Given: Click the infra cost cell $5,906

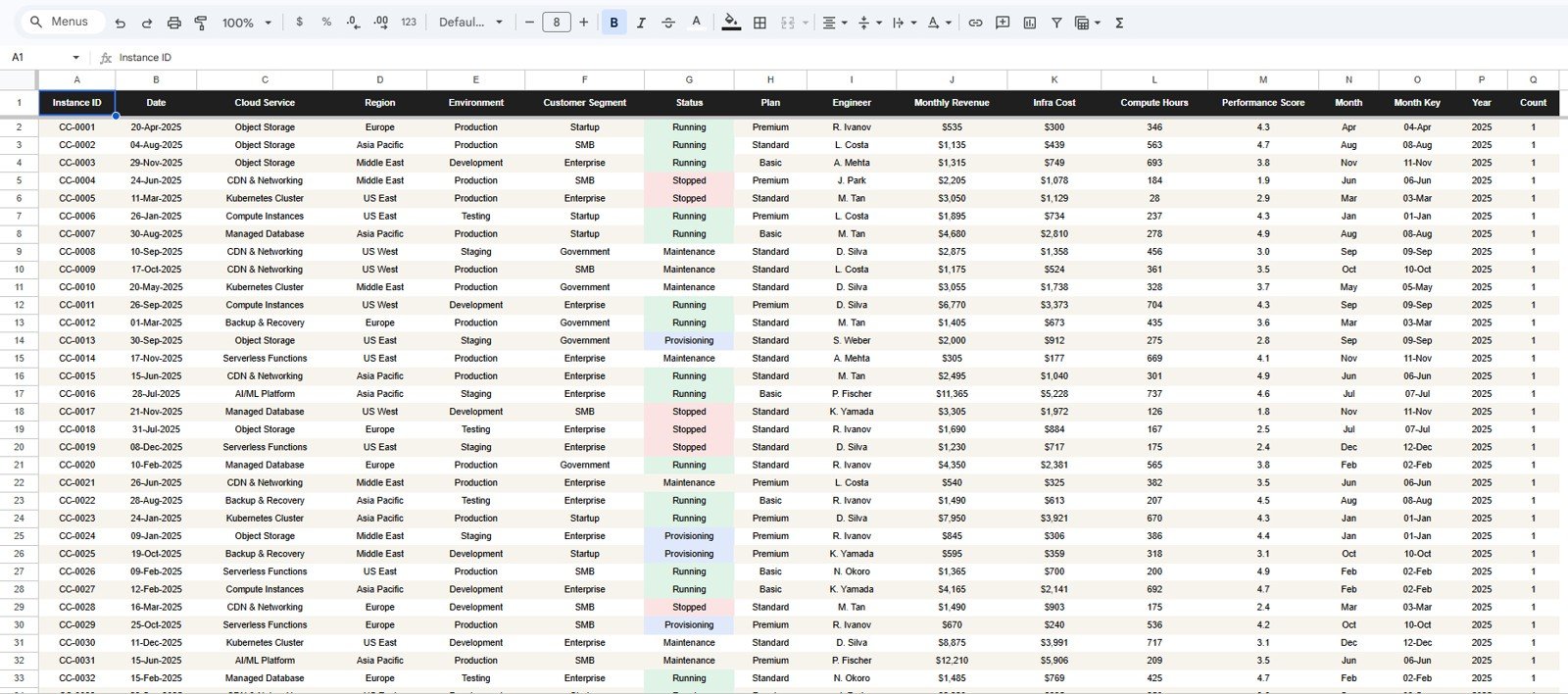Looking at the screenshot, I should pyautogui.click(x=1053, y=661).
